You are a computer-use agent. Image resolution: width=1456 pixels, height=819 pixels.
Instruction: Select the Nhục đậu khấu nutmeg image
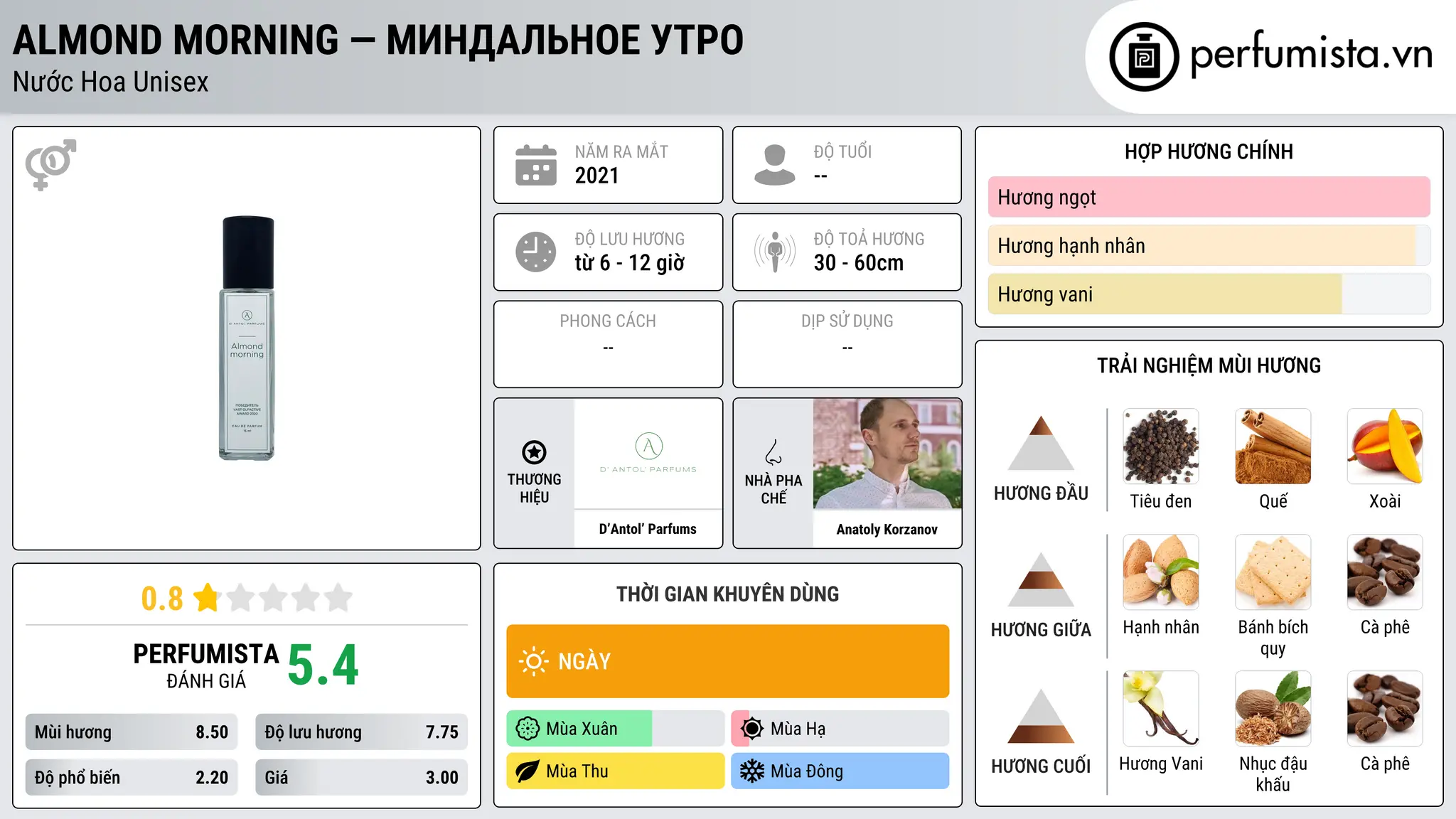tap(1273, 709)
